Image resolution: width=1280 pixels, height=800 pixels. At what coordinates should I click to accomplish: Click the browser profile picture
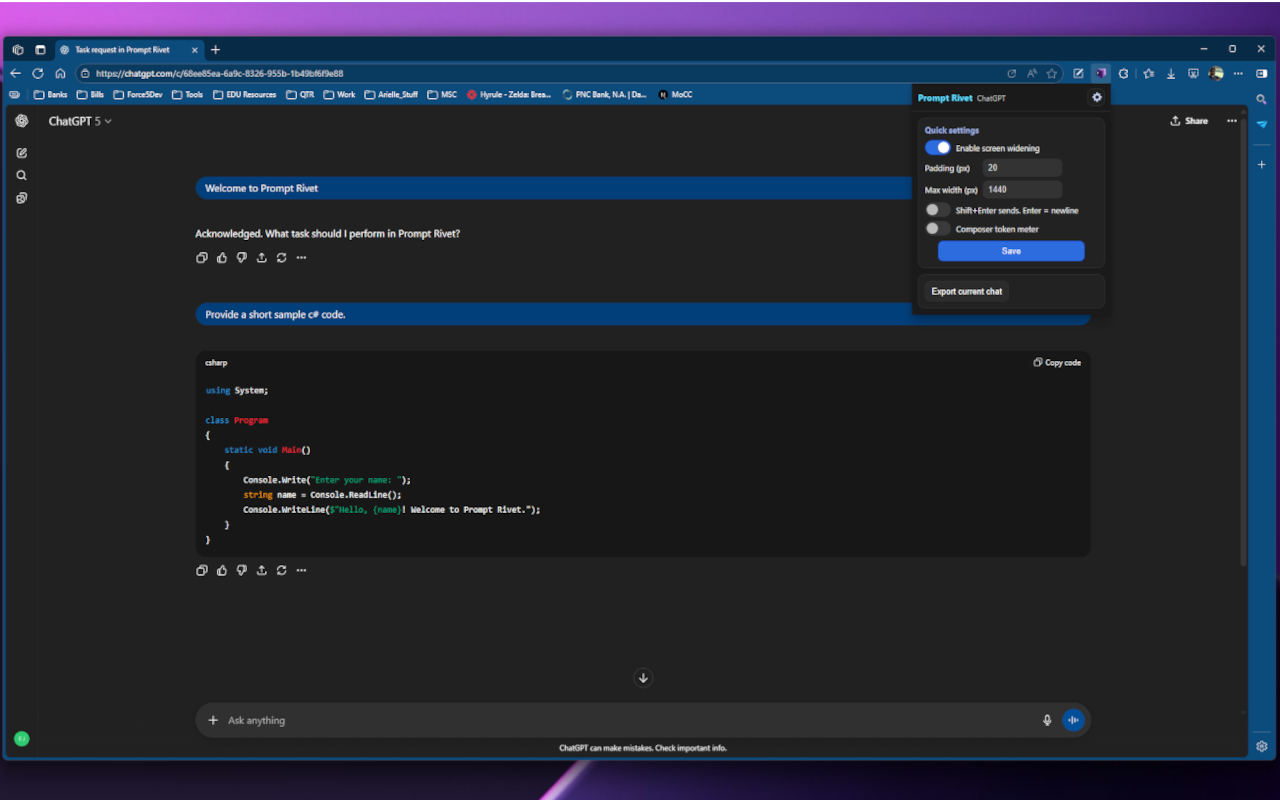coord(1216,73)
